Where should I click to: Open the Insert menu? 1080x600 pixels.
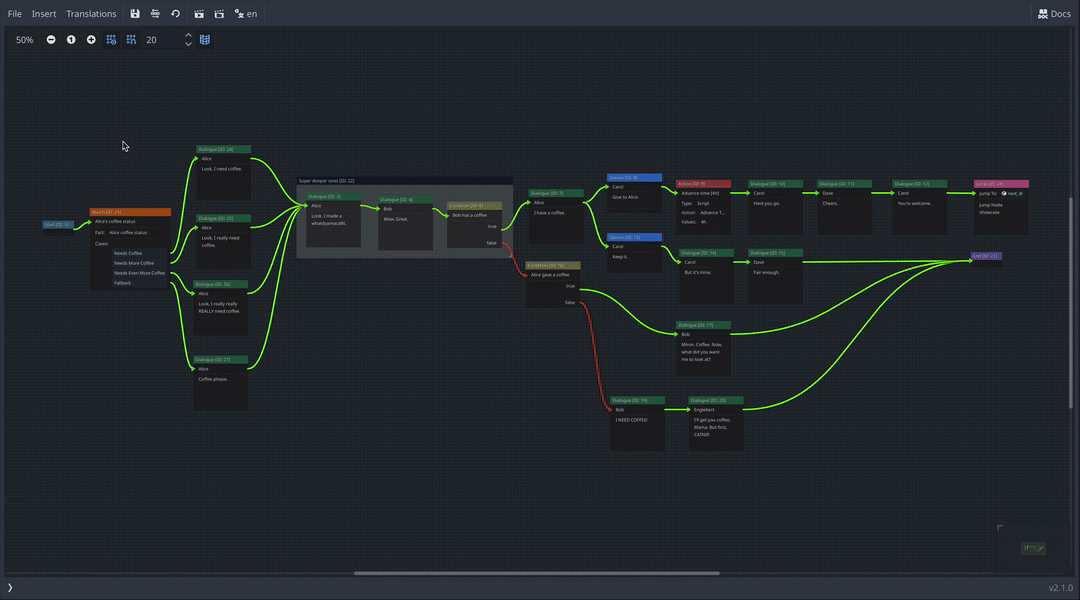44,14
